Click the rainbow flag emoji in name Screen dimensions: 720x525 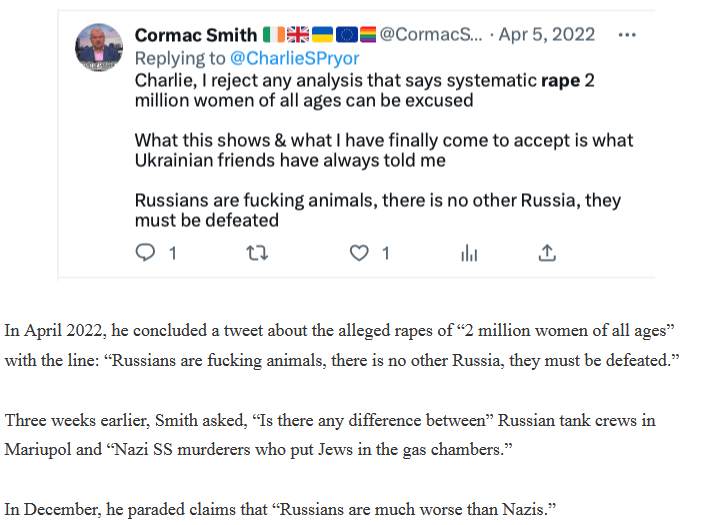click(368, 35)
